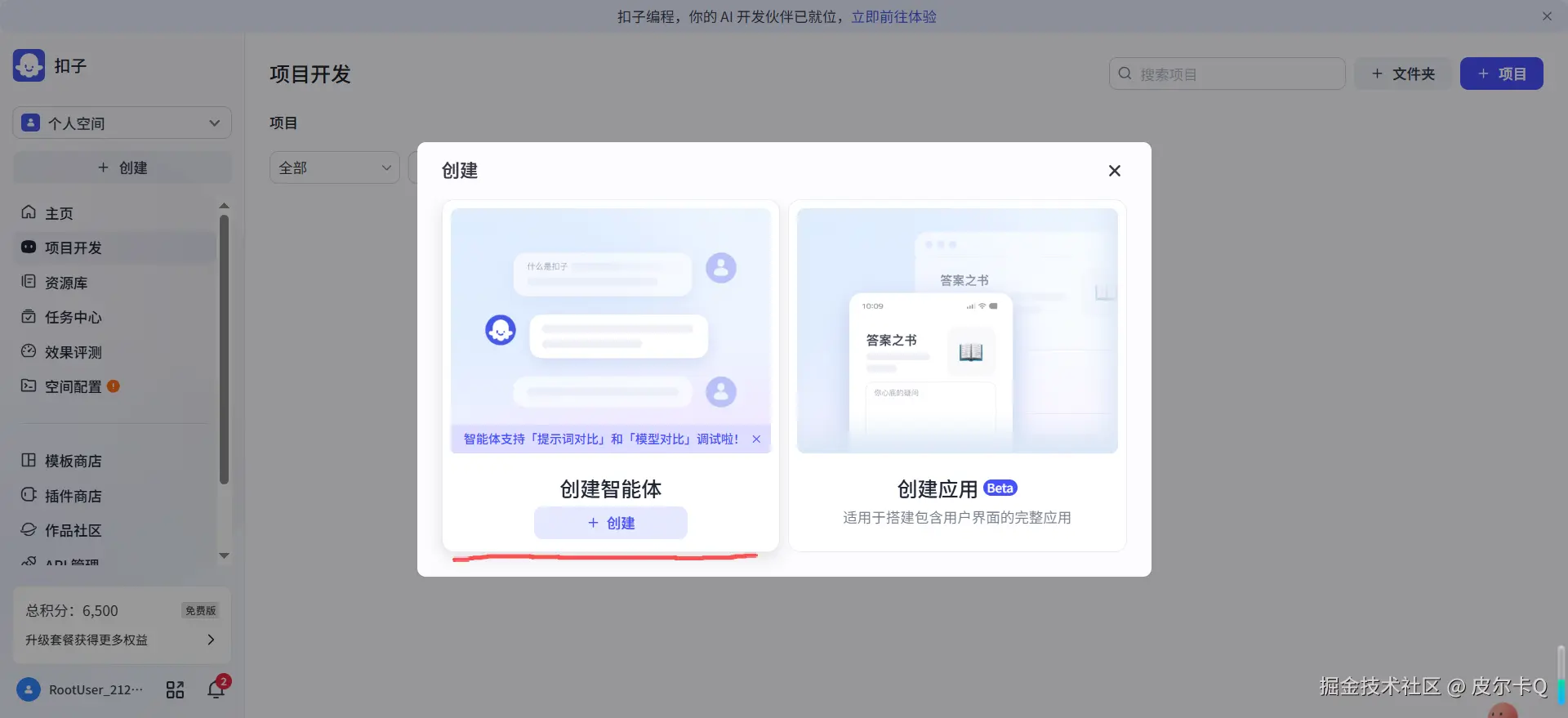Click the Coze logo icon
Viewport: 1568px width, 718px height.
click(29, 65)
